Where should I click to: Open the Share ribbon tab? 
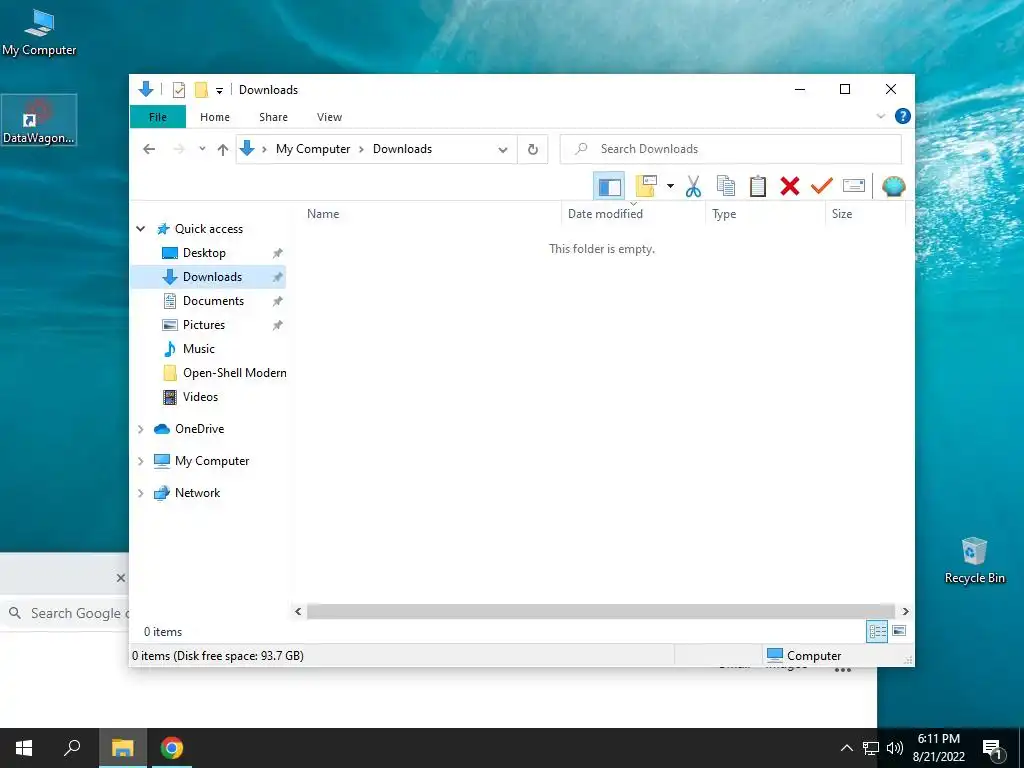coord(273,117)
